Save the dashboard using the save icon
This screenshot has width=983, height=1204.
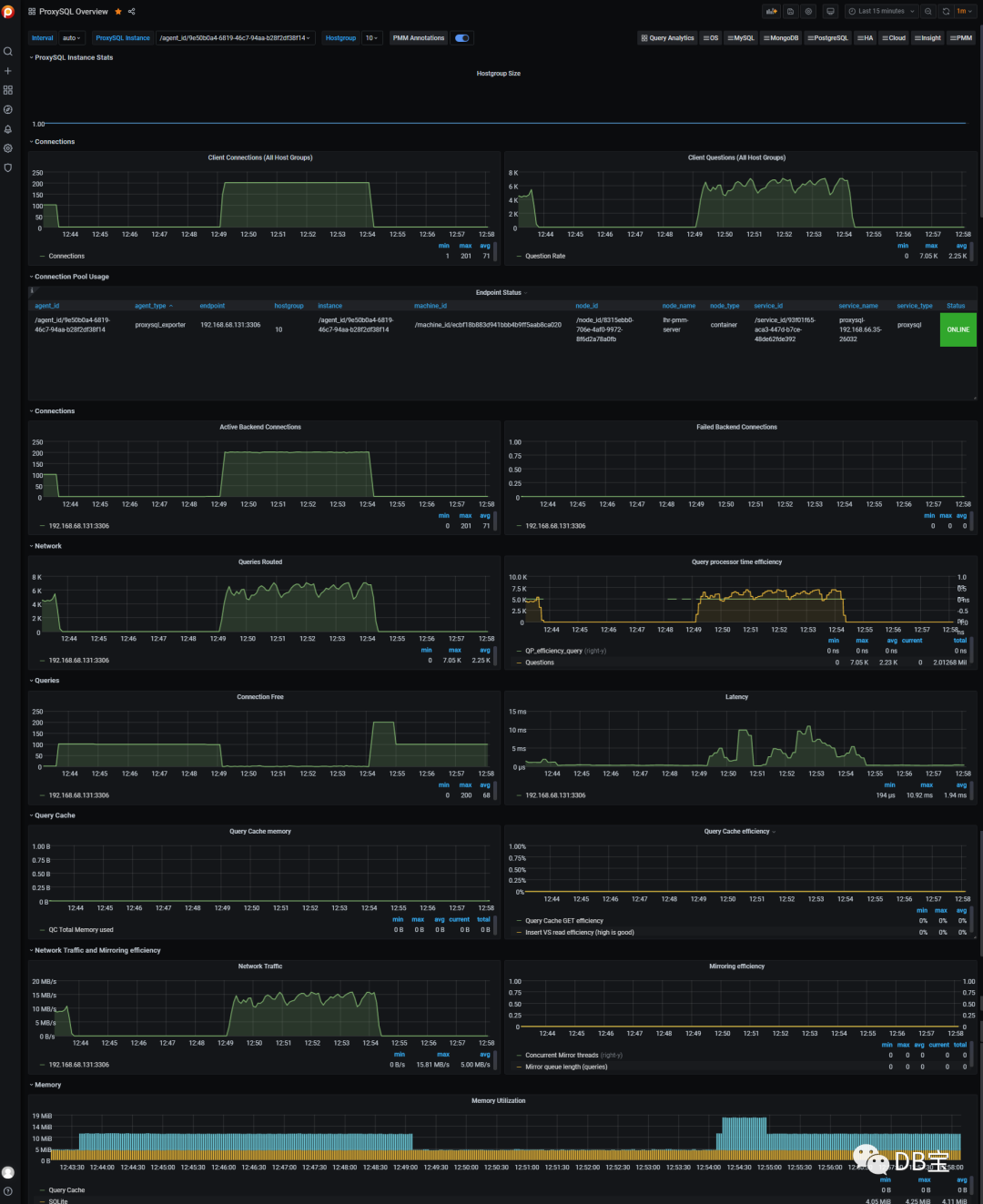click(x=790, y=11)
